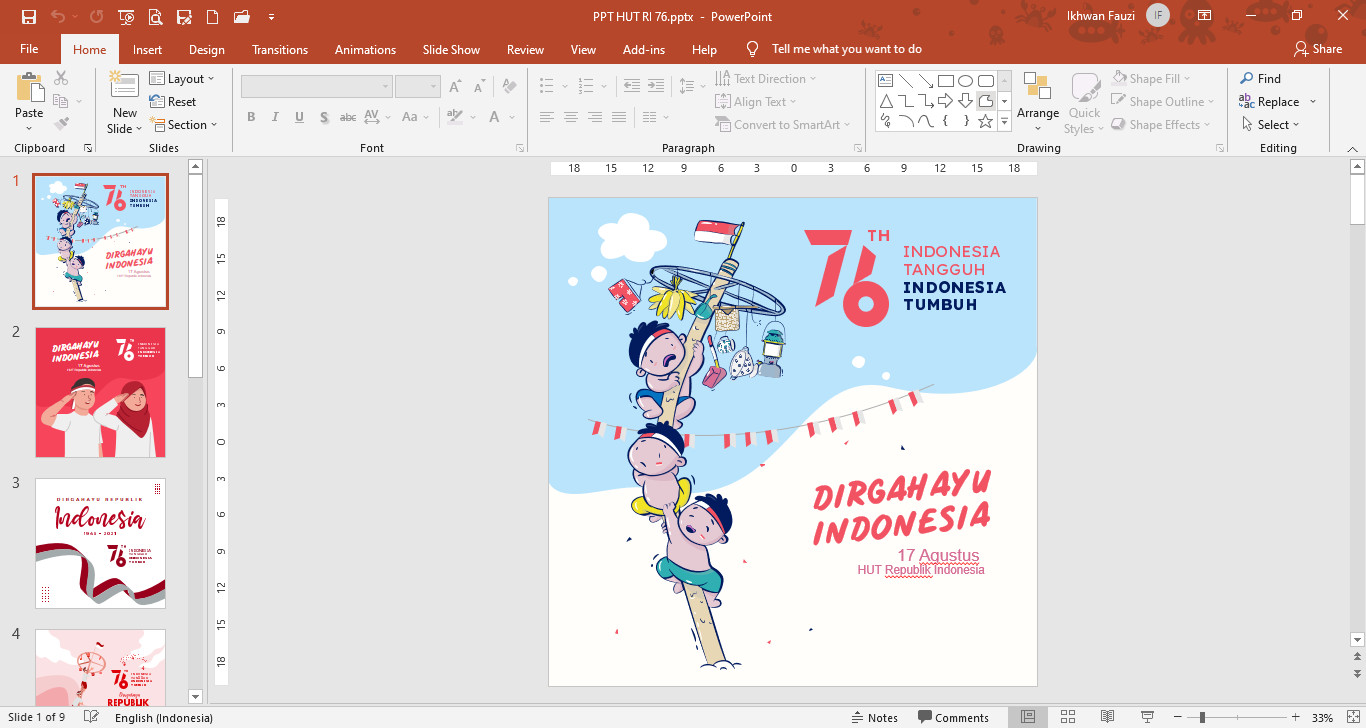Select slide 3 thumbnail in the pane

coord(100,543)
